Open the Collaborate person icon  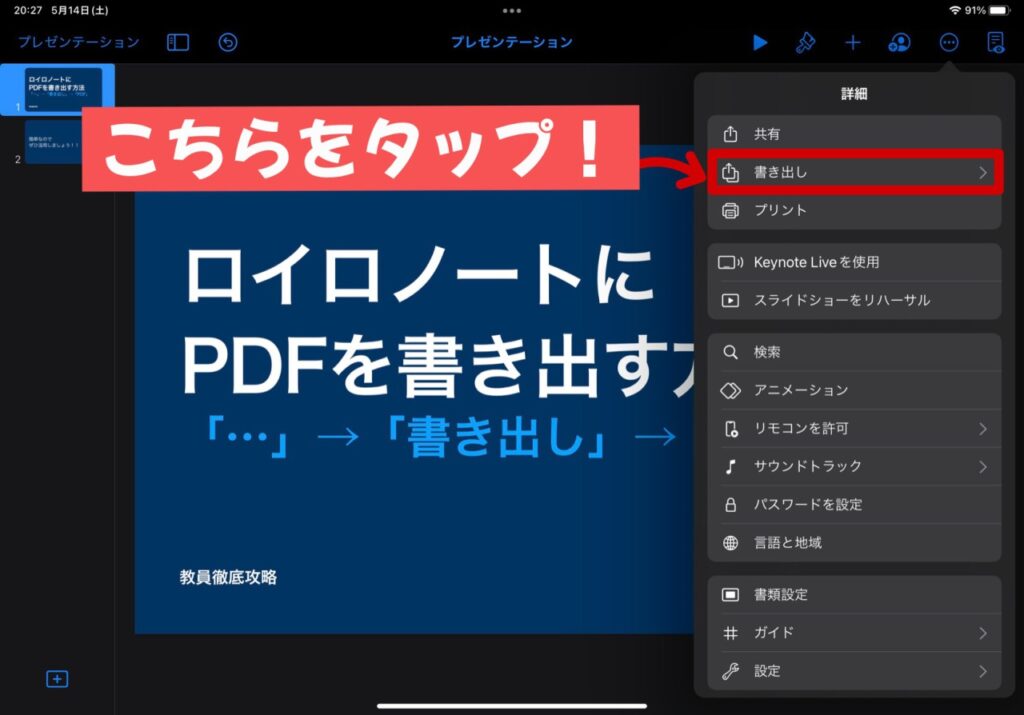tap(899, 42)
